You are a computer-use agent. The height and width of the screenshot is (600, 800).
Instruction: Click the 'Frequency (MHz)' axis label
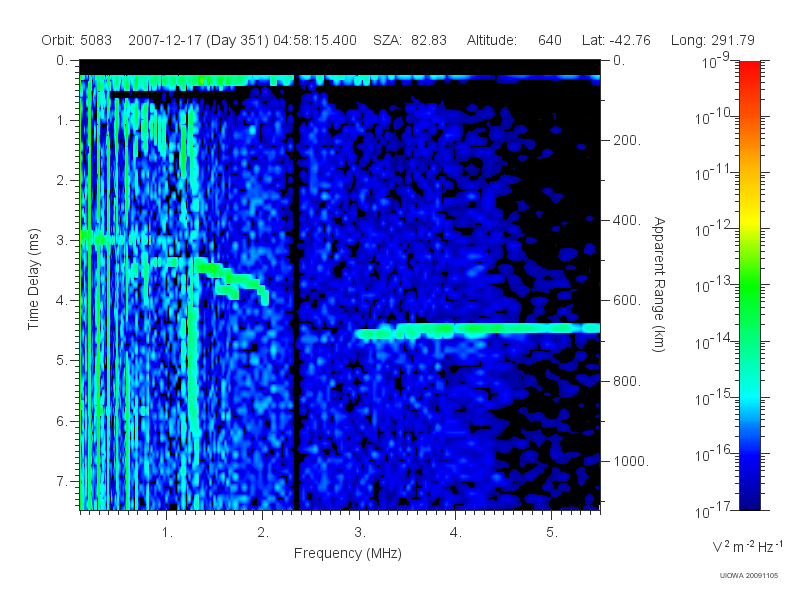[348, 554]
